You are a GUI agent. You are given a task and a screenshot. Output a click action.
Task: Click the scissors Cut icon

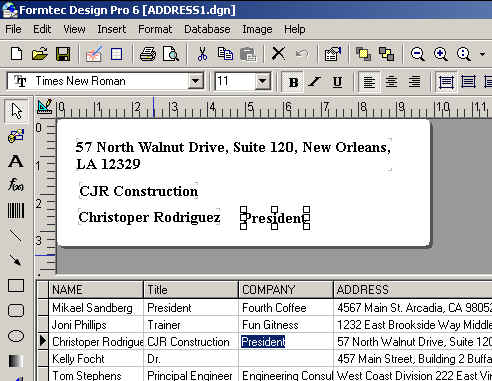202,54
